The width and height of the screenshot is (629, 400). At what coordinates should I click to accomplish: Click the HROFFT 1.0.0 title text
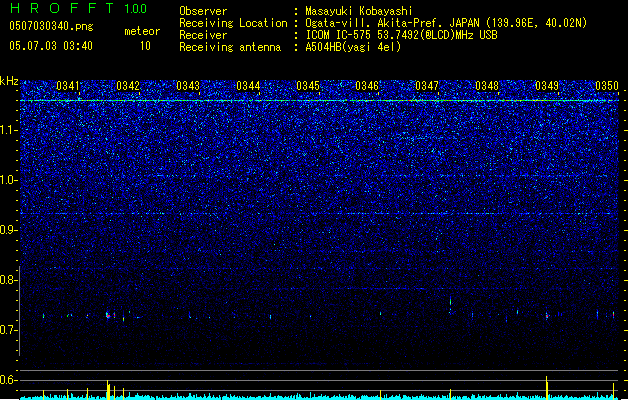pos(78,8)
